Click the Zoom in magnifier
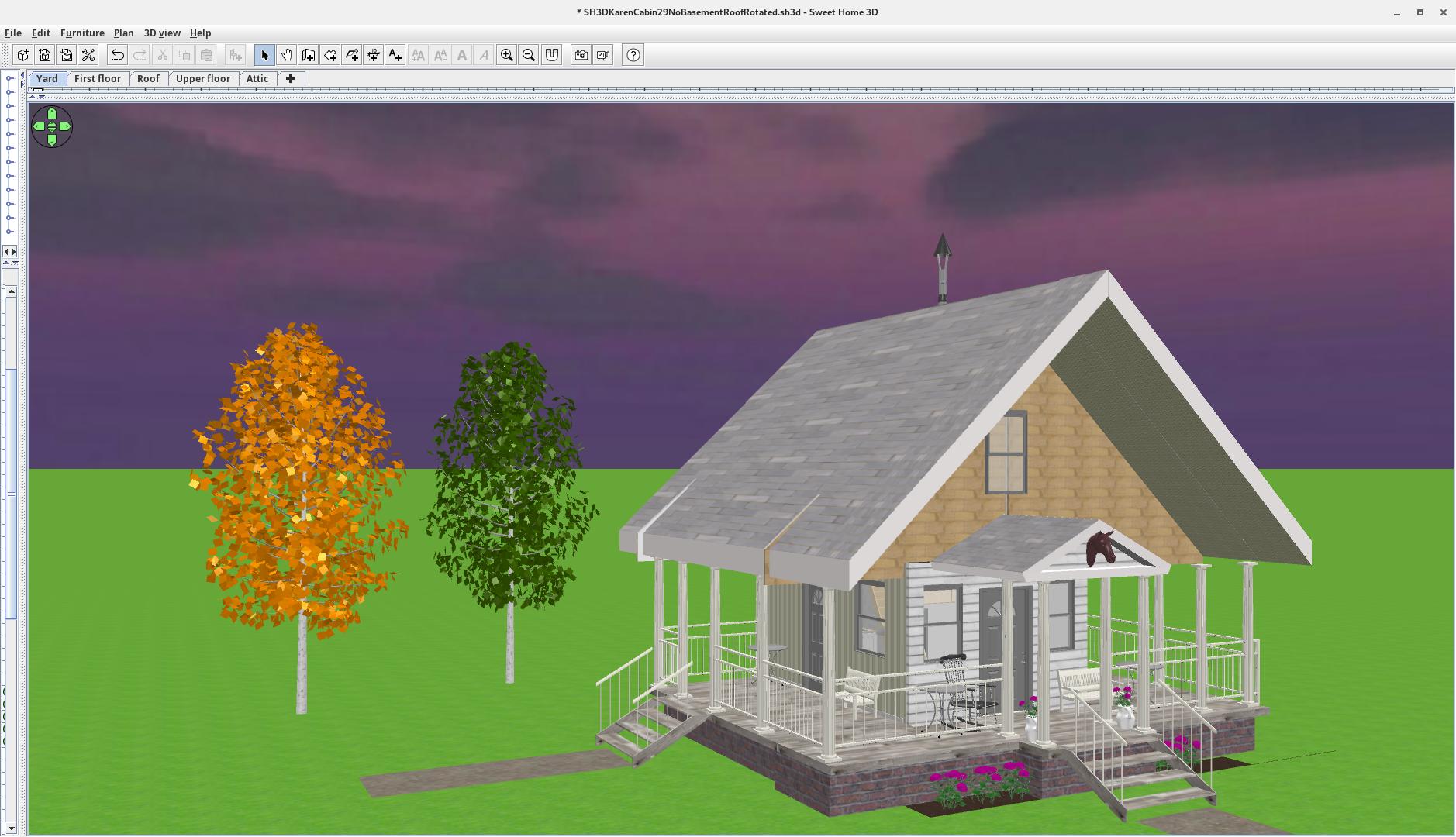Screen dimensions: 1456x837 (506, 55)
